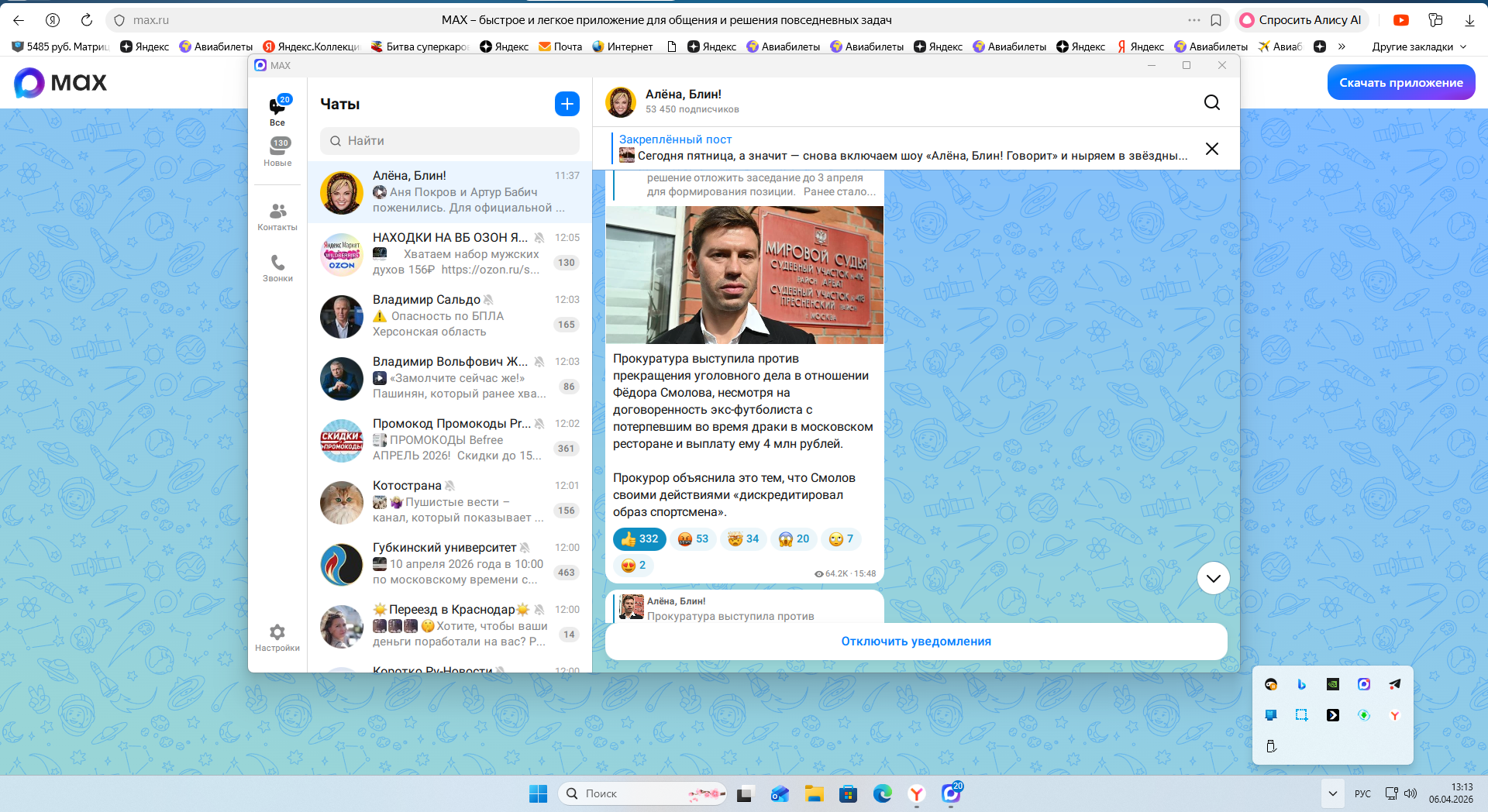This screenshot has height=812, width=1488.
Task: Open the 5485 руб. Матрица bookmark
Action: click(x=60, y=46)
